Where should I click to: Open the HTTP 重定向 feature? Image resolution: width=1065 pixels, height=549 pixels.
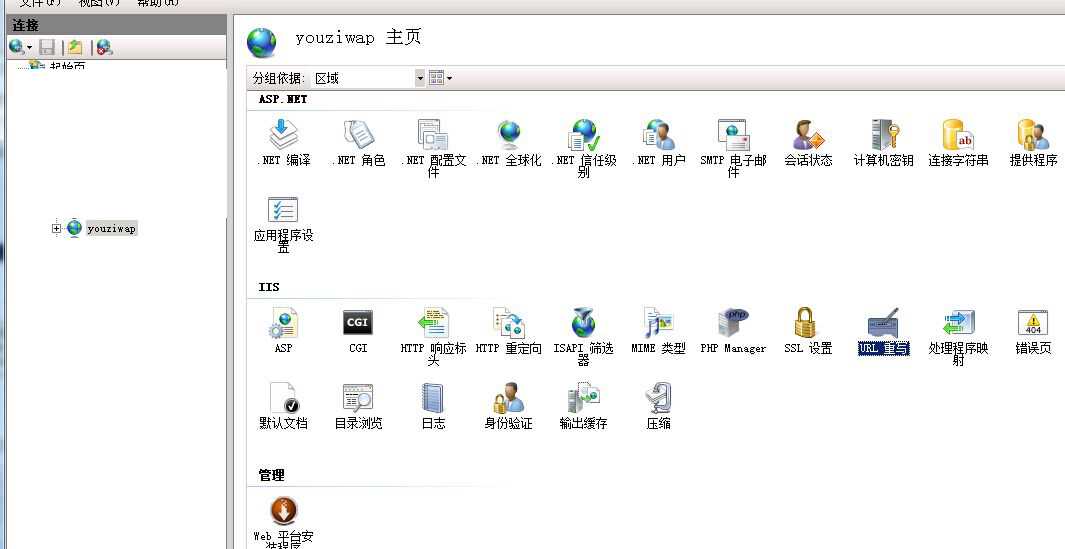click(509, 331)
